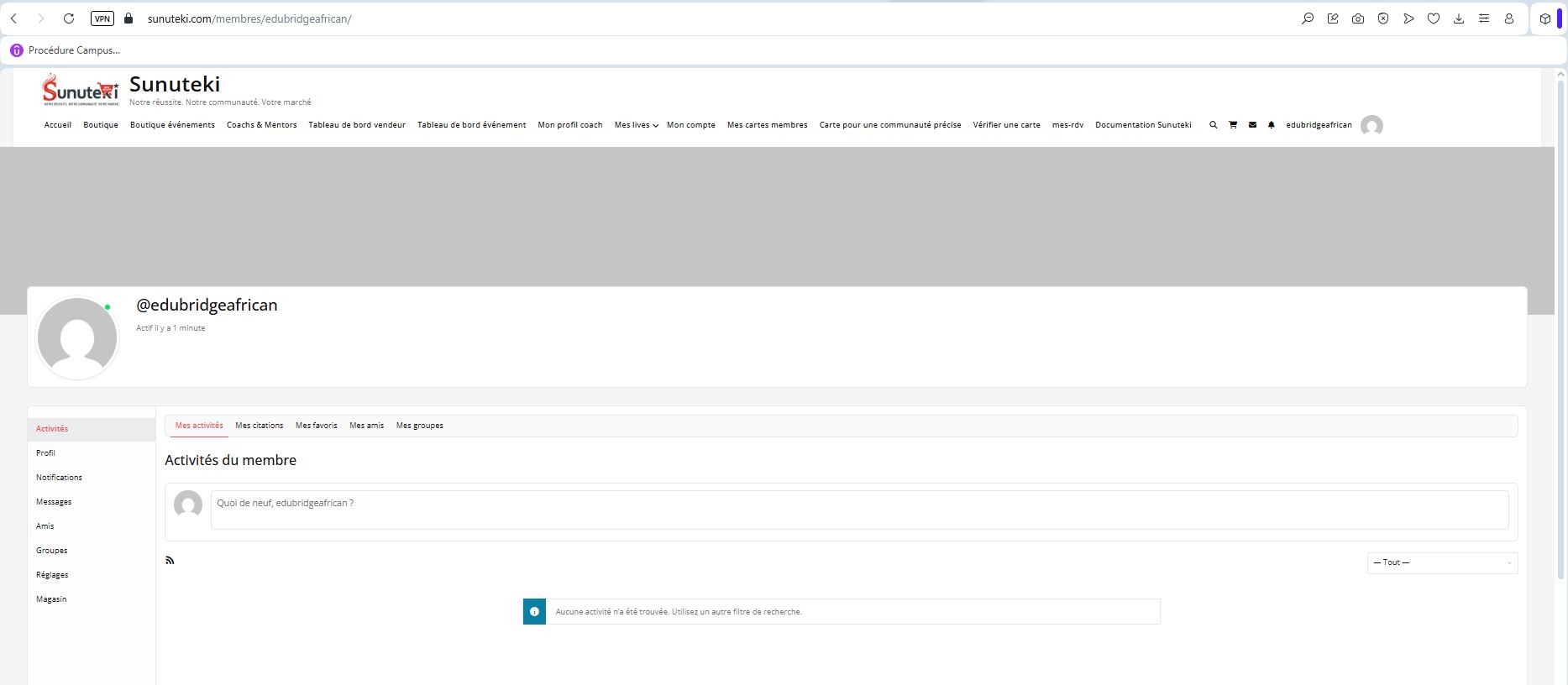Open Tableau de bord vendeur link

[356, 125]
